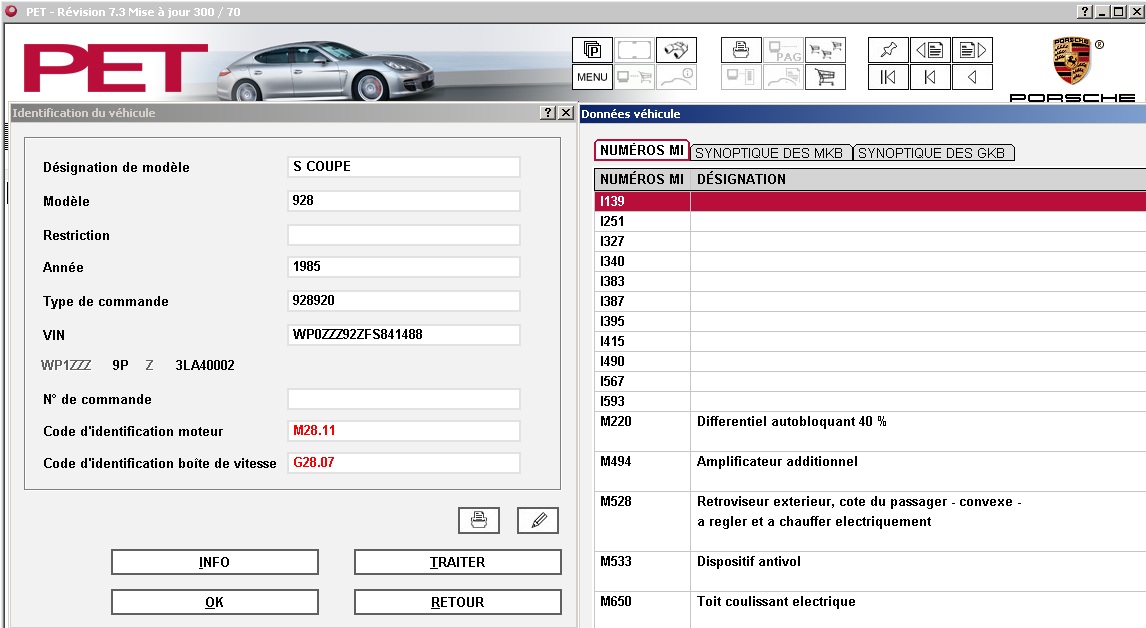Click the greyed screen-to-cart icon

634,77
